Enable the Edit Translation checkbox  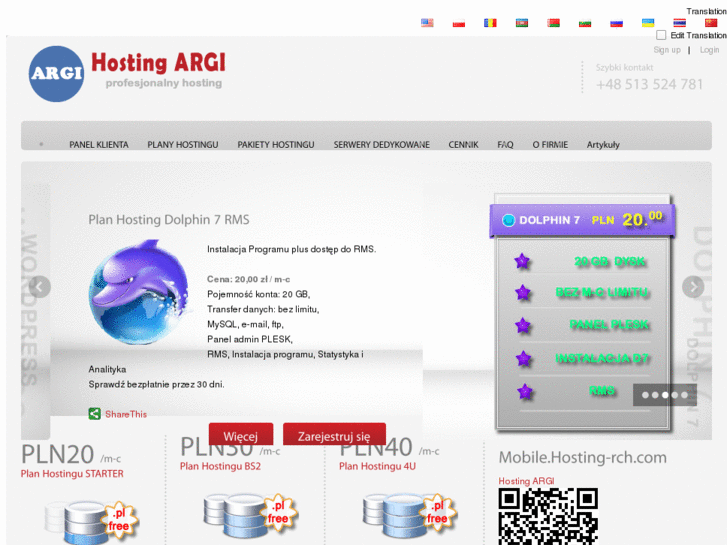pos(661,35)
